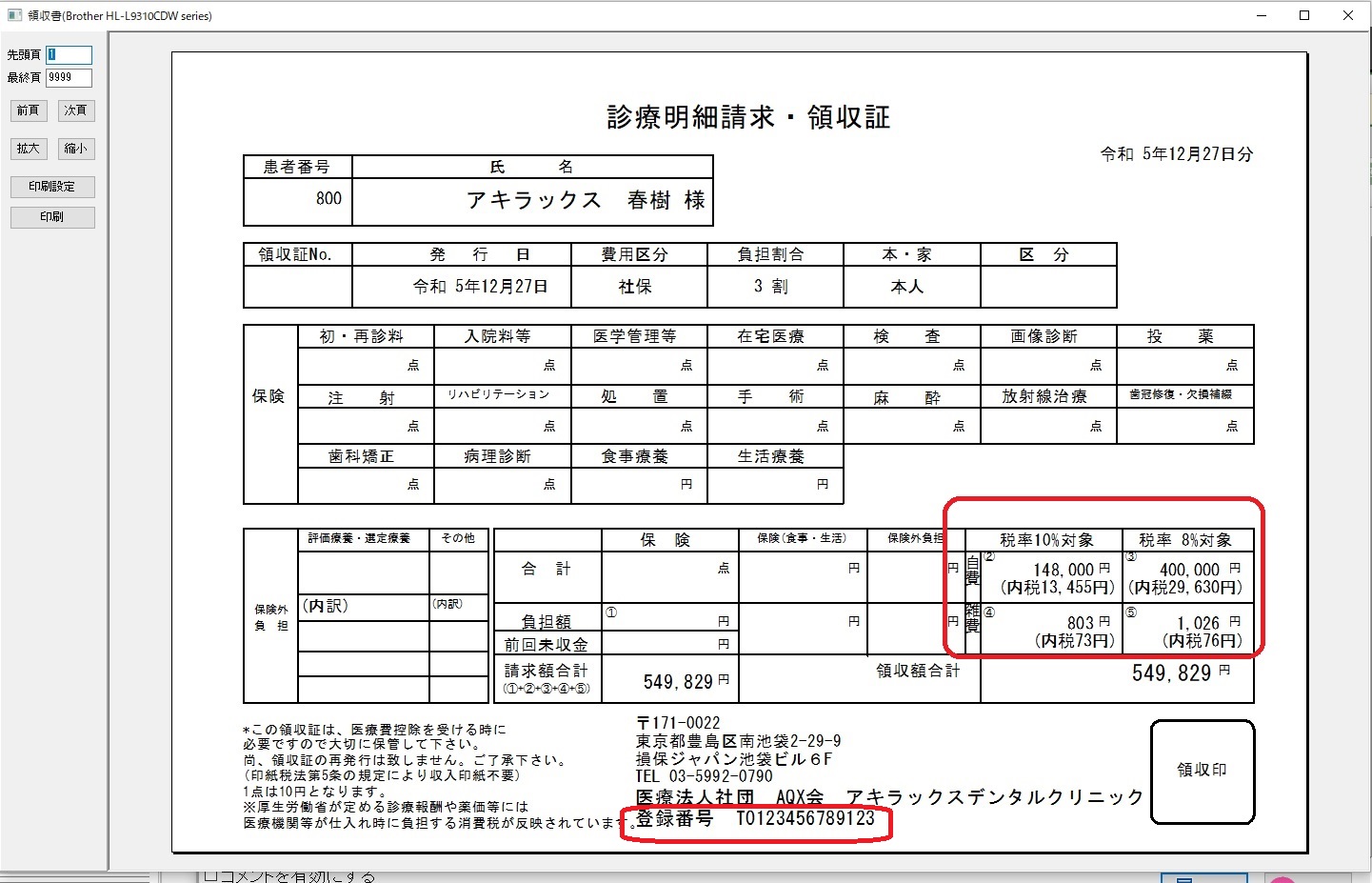1372x883 pixels.
Task: Go to previous page with 前頁
Action: coord(28,110)
